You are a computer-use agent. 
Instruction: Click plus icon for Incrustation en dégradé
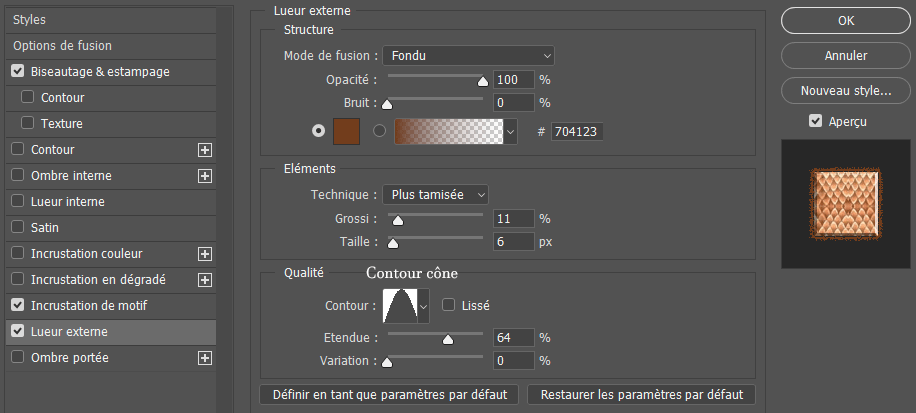[x=205, y=280]
